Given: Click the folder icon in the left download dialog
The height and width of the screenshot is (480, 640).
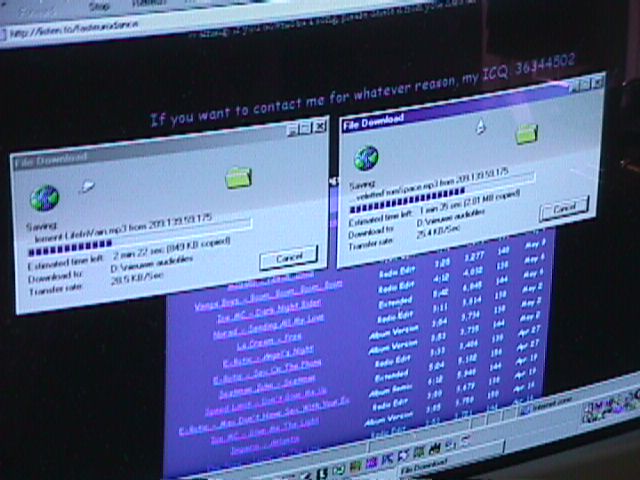Looking at the screenshot, I should (238, 178).
